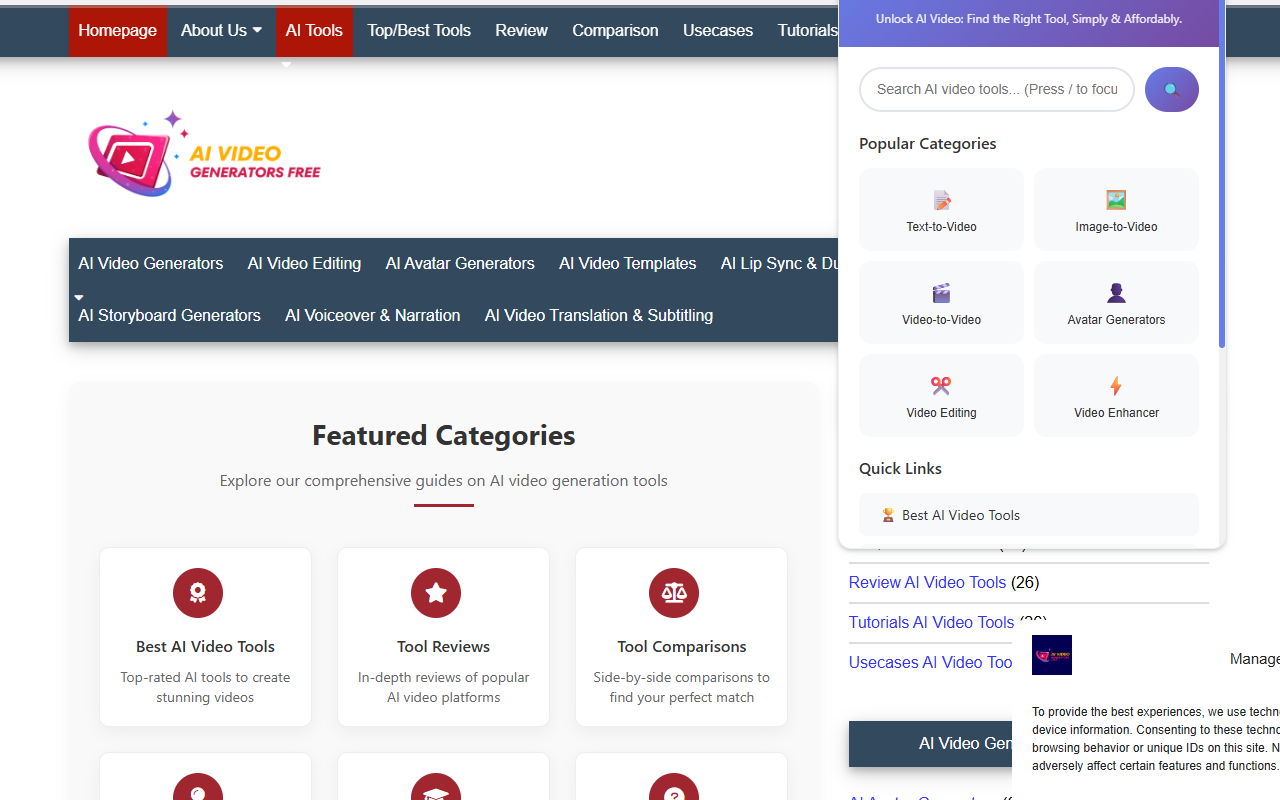Open the Comparison navigation item

pyautogui.click(x=615, y=30)
